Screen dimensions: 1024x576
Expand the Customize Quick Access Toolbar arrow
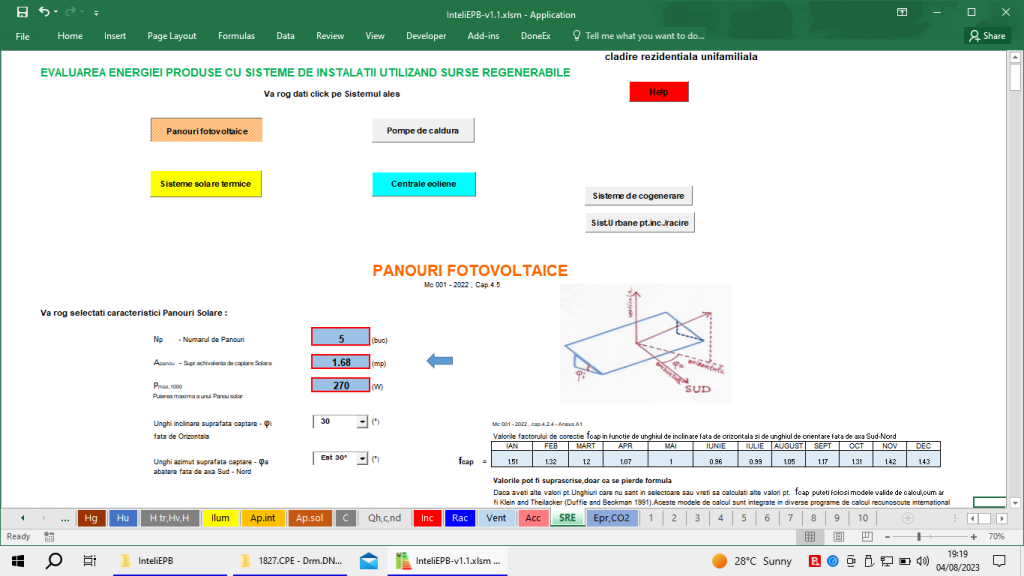tap(96, 13)
